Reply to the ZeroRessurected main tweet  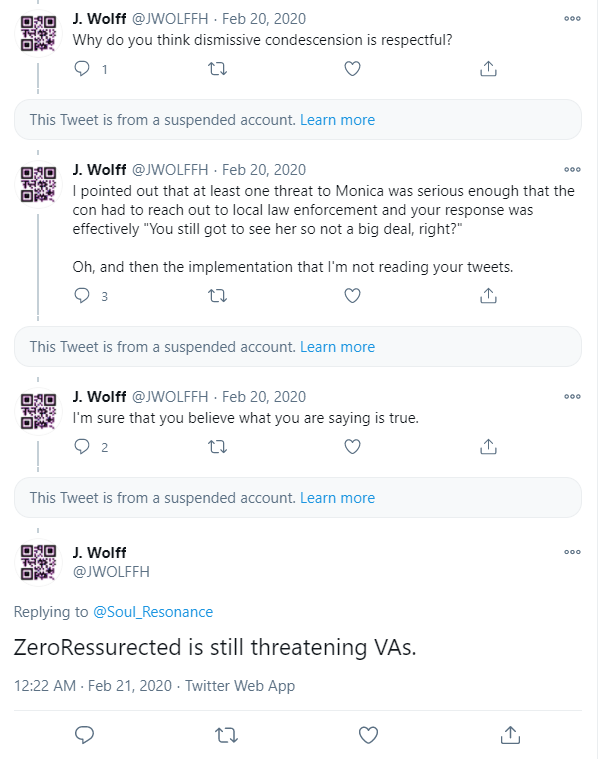(84, 735)
